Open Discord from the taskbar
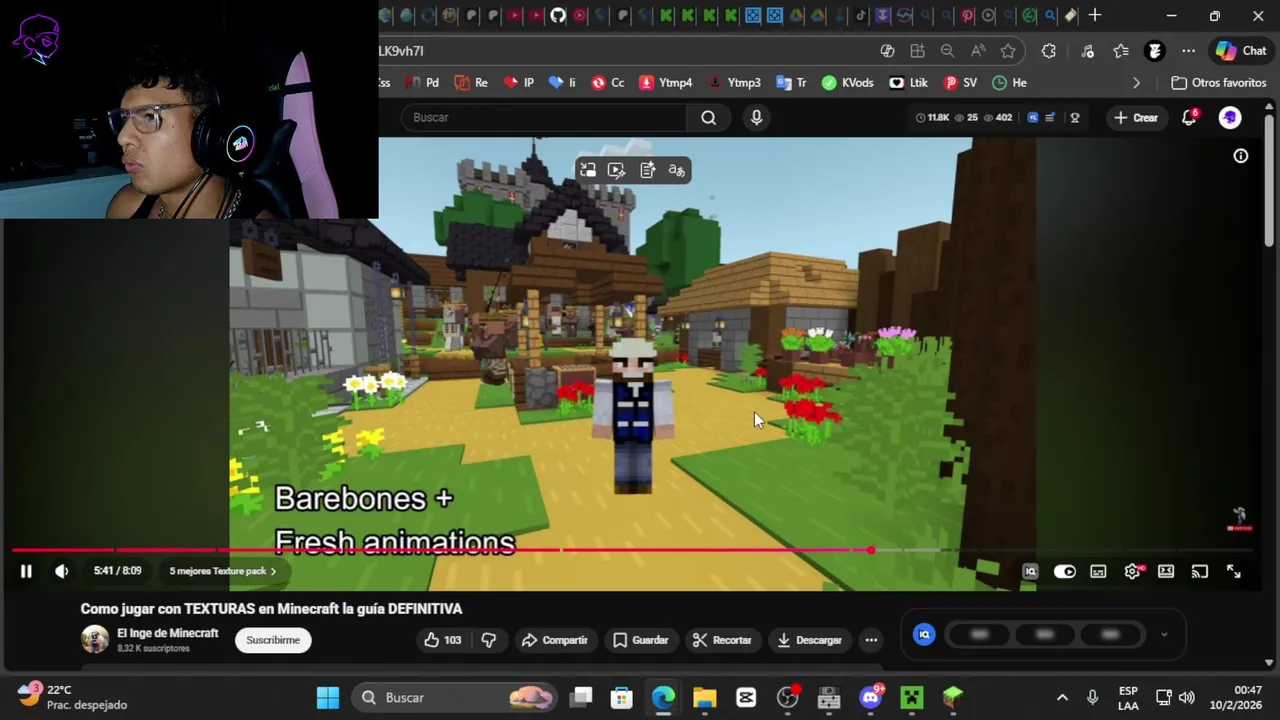The image size is (1280, 720). pos(871,698)
